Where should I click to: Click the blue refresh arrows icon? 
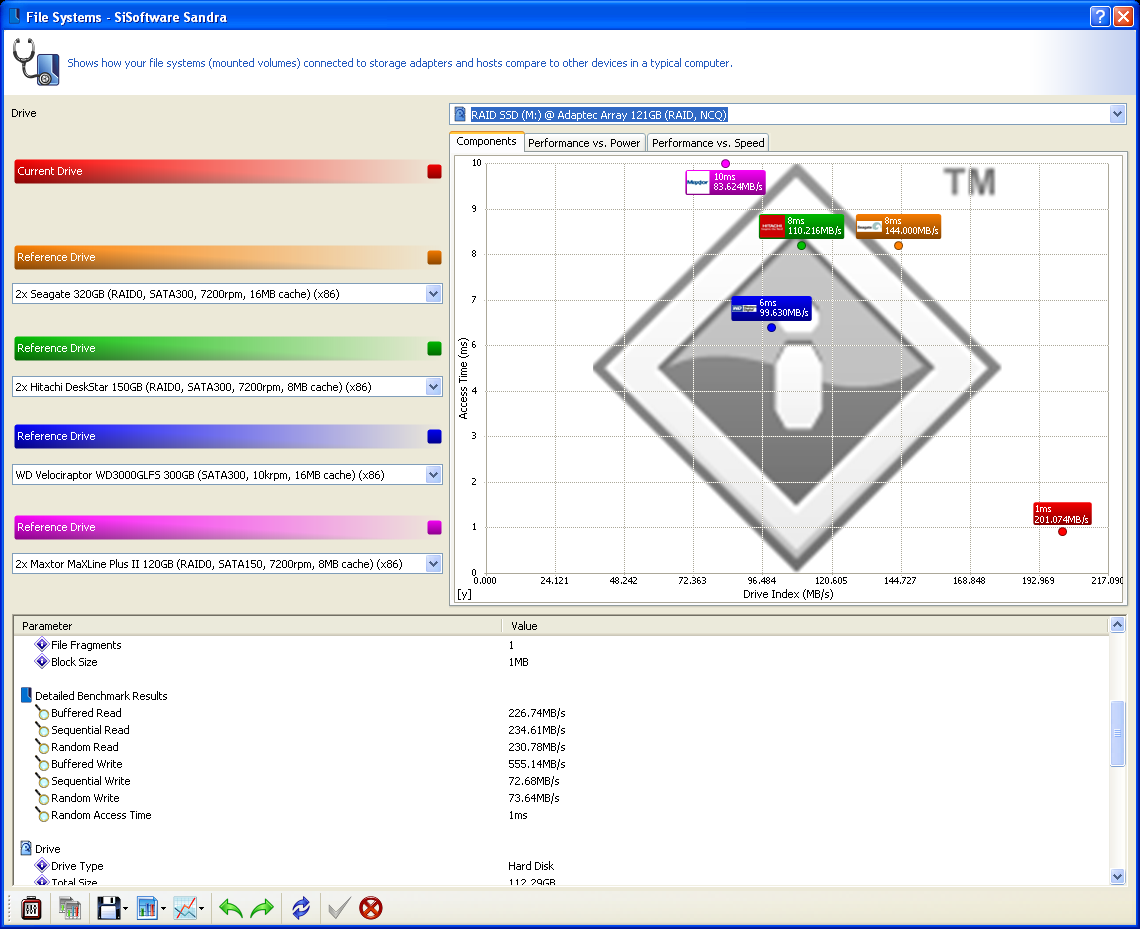[301, 908]
